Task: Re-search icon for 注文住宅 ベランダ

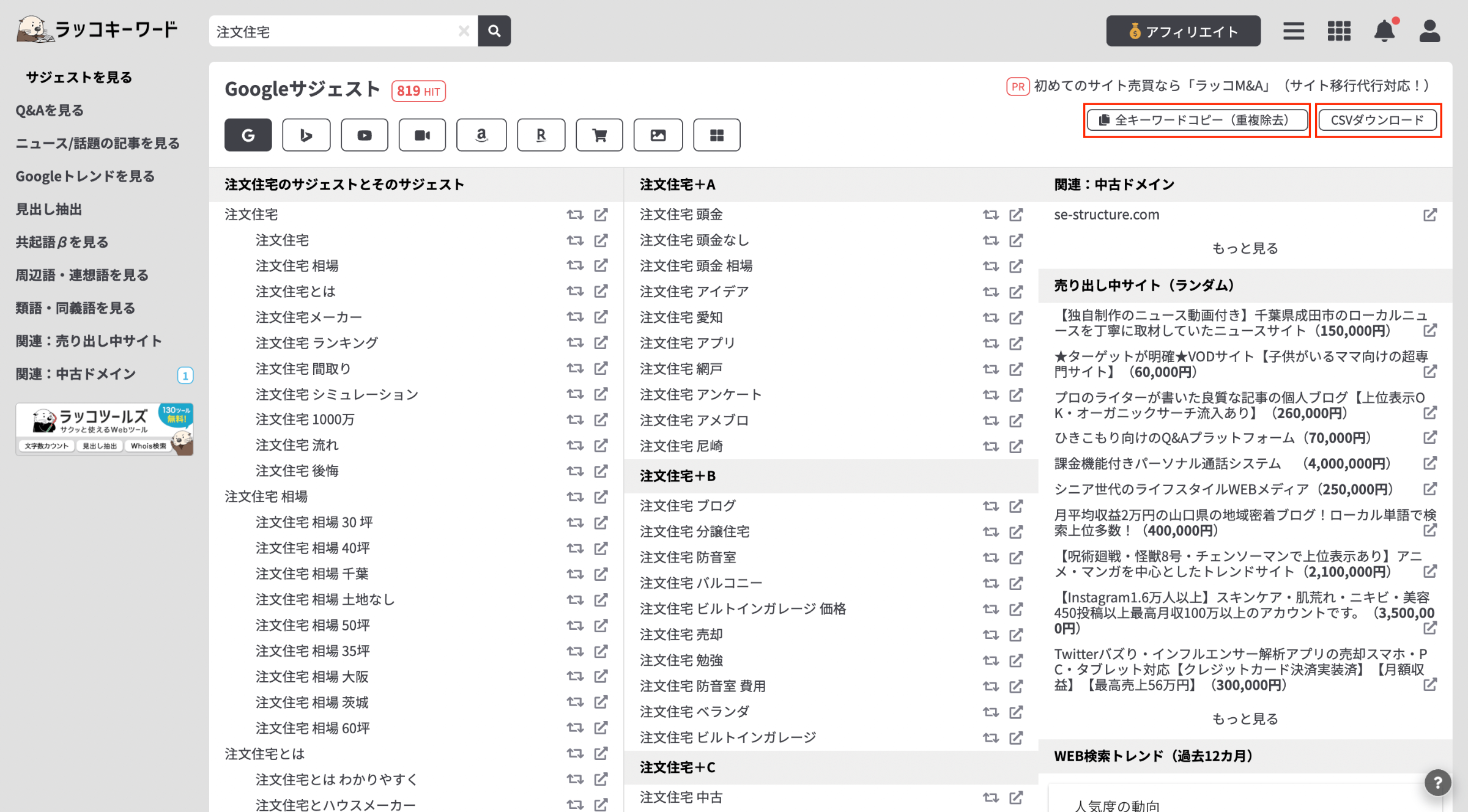Action: [991, 712]
